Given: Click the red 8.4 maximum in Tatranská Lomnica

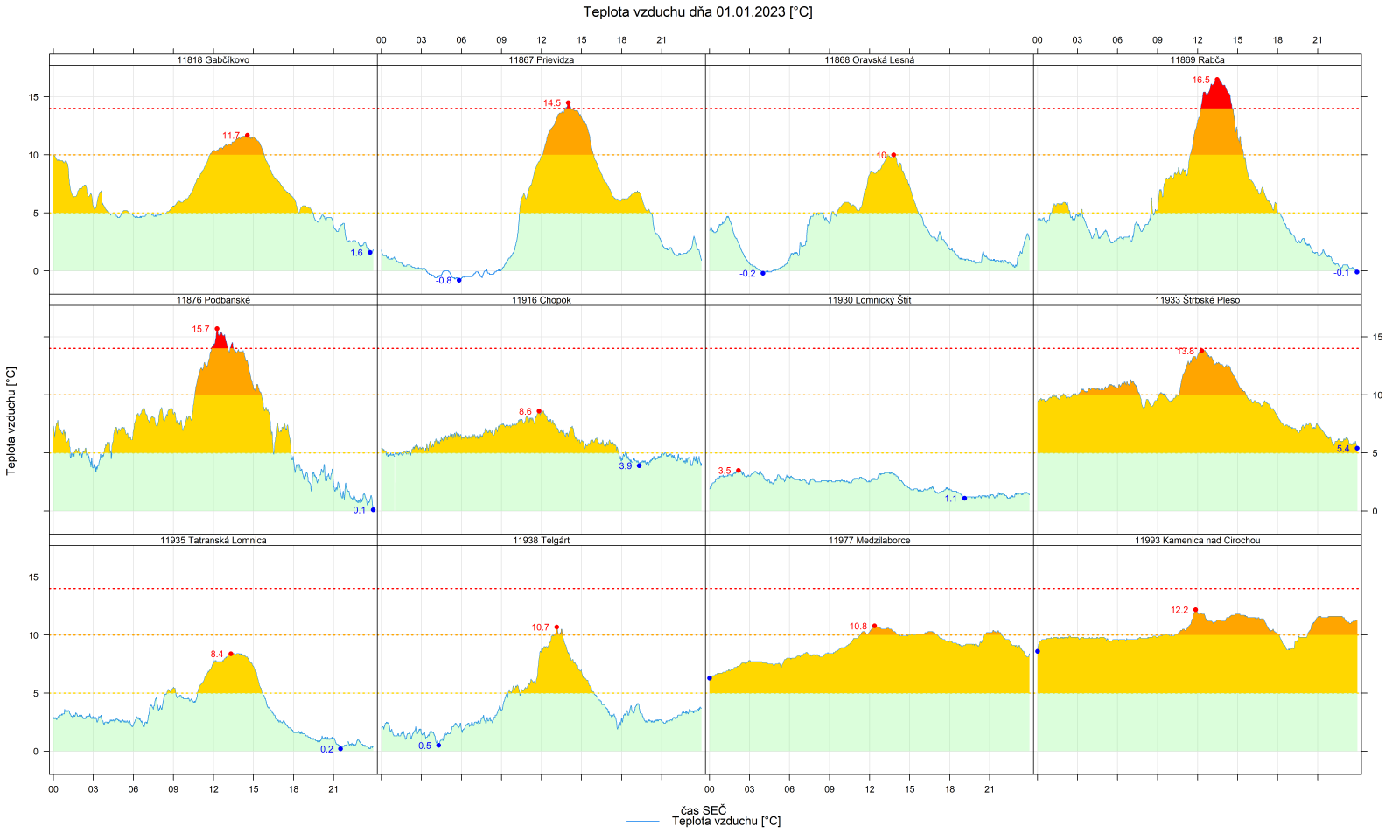Looking at the screenshot, I should click(x=231, y=654).
